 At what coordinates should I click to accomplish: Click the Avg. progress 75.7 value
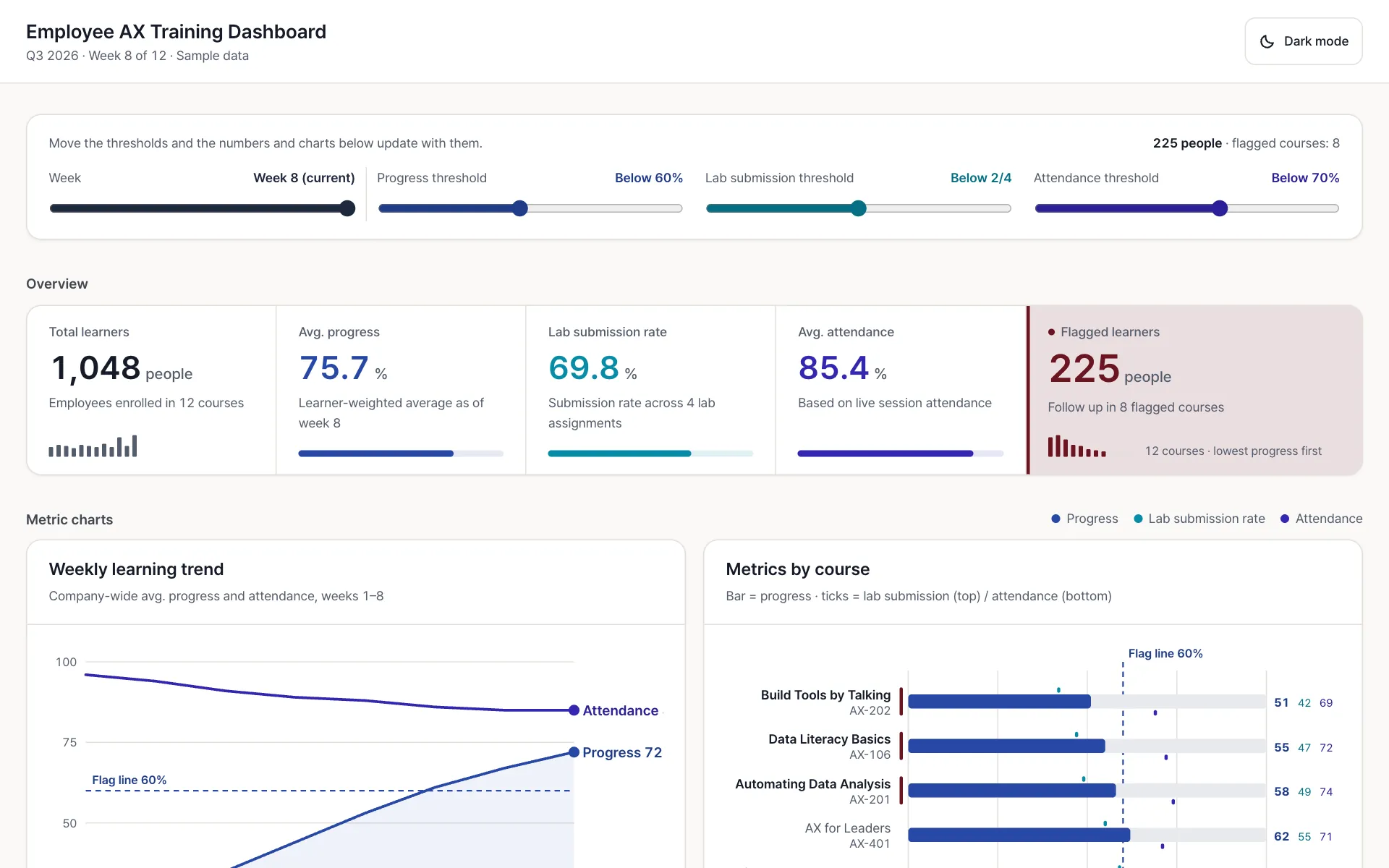point(334,367)
